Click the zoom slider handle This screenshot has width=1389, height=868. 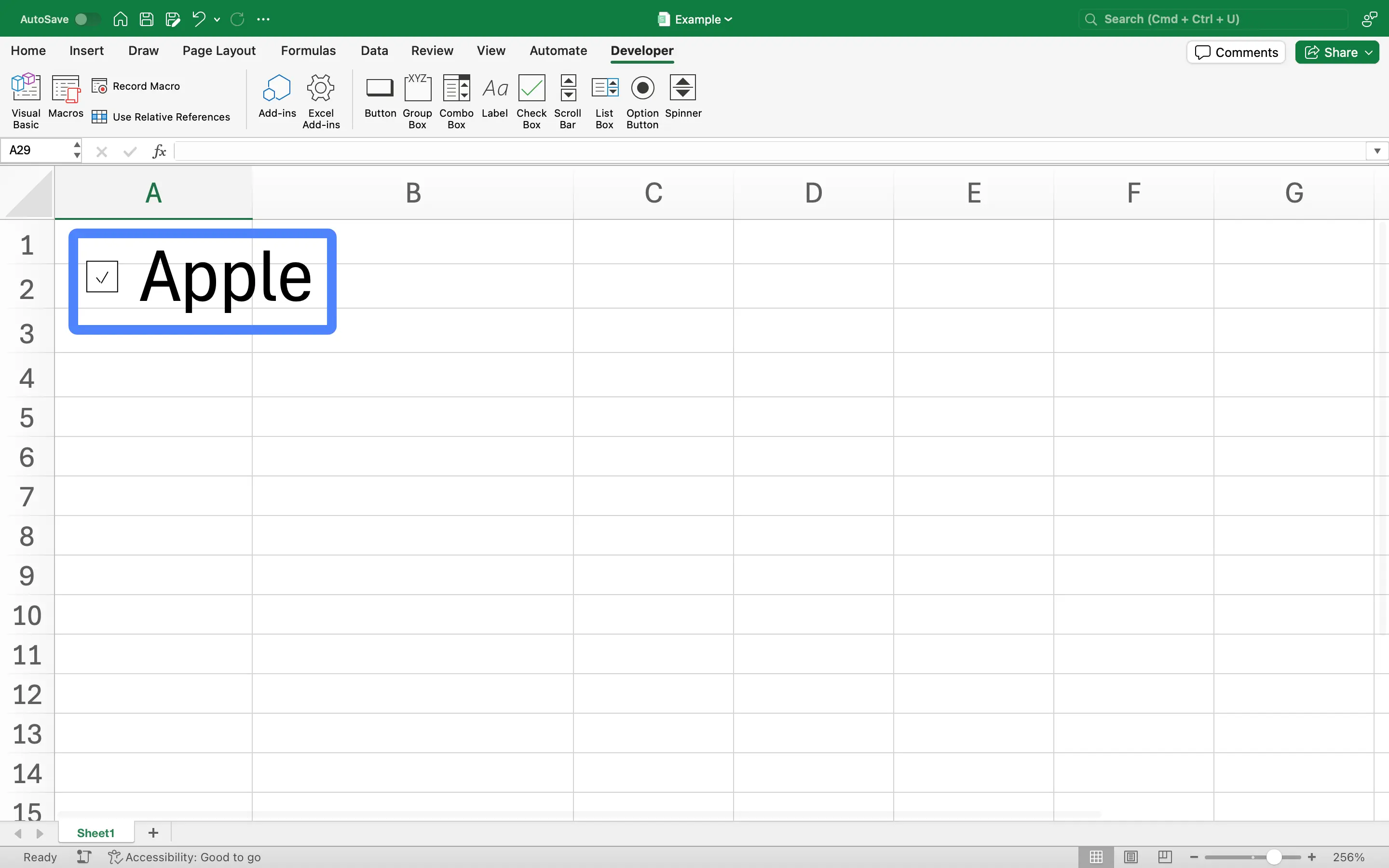tap(1274, 857)
